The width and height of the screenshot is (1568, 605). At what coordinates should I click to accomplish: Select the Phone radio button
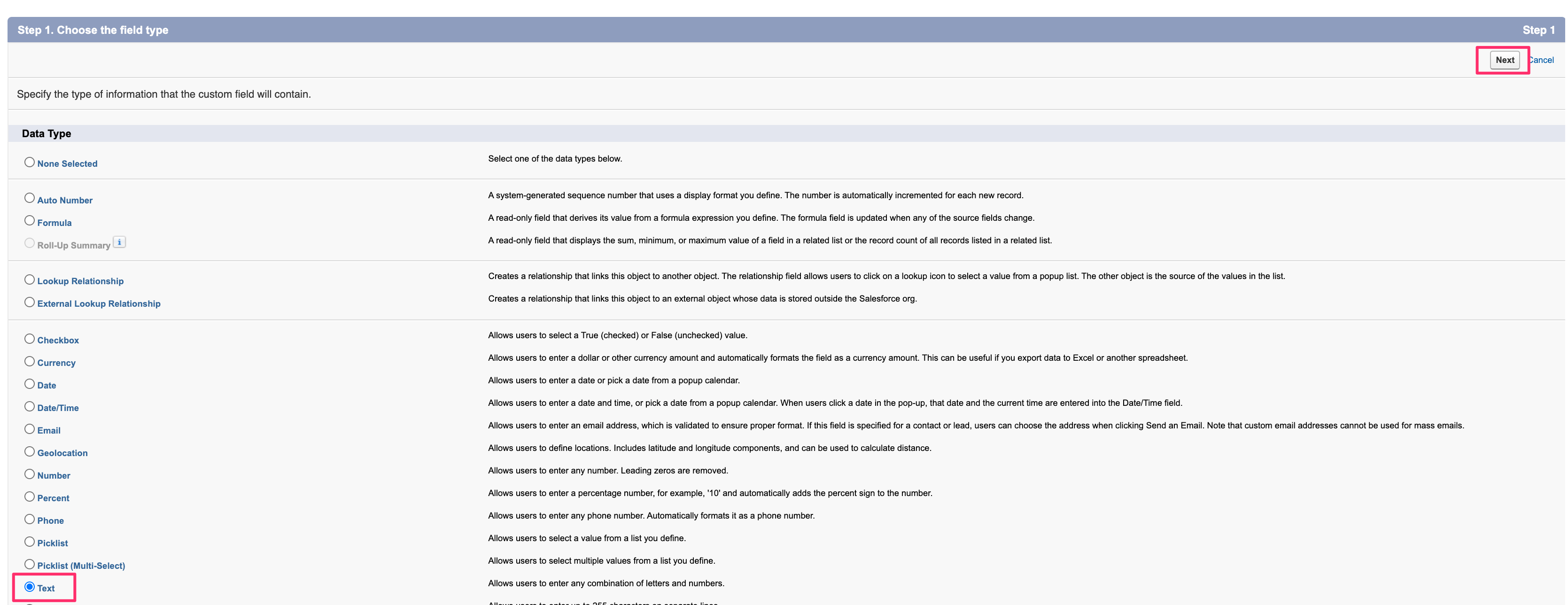coord(29,519)
